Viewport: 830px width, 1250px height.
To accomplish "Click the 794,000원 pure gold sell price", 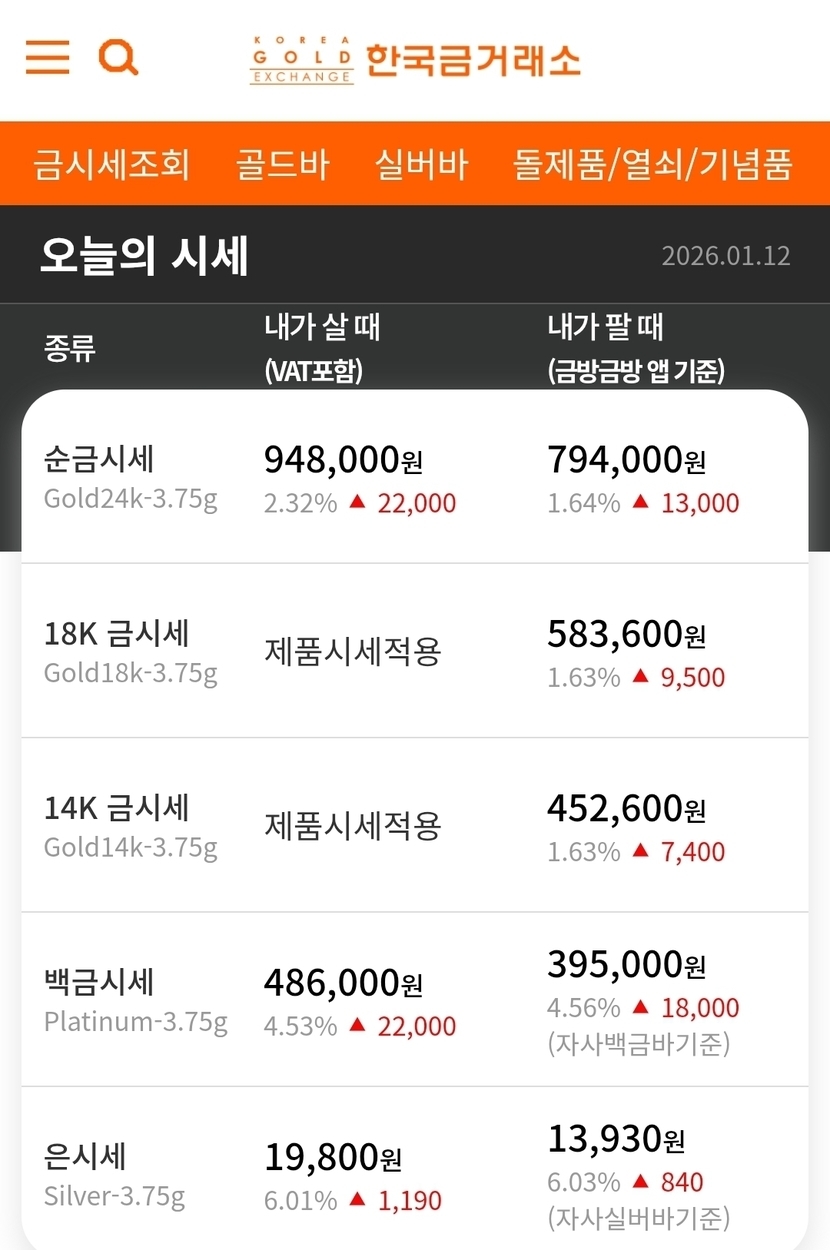I will [627, 460].
